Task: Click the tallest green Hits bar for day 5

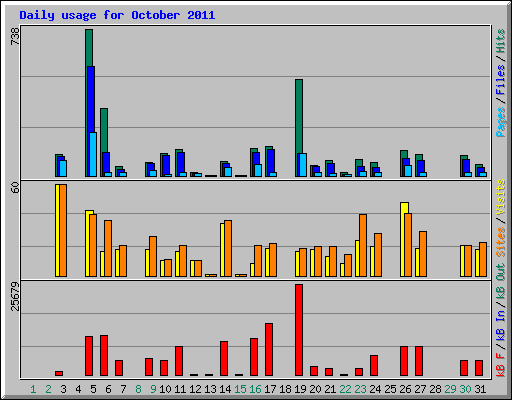Action: pos(89,48)
